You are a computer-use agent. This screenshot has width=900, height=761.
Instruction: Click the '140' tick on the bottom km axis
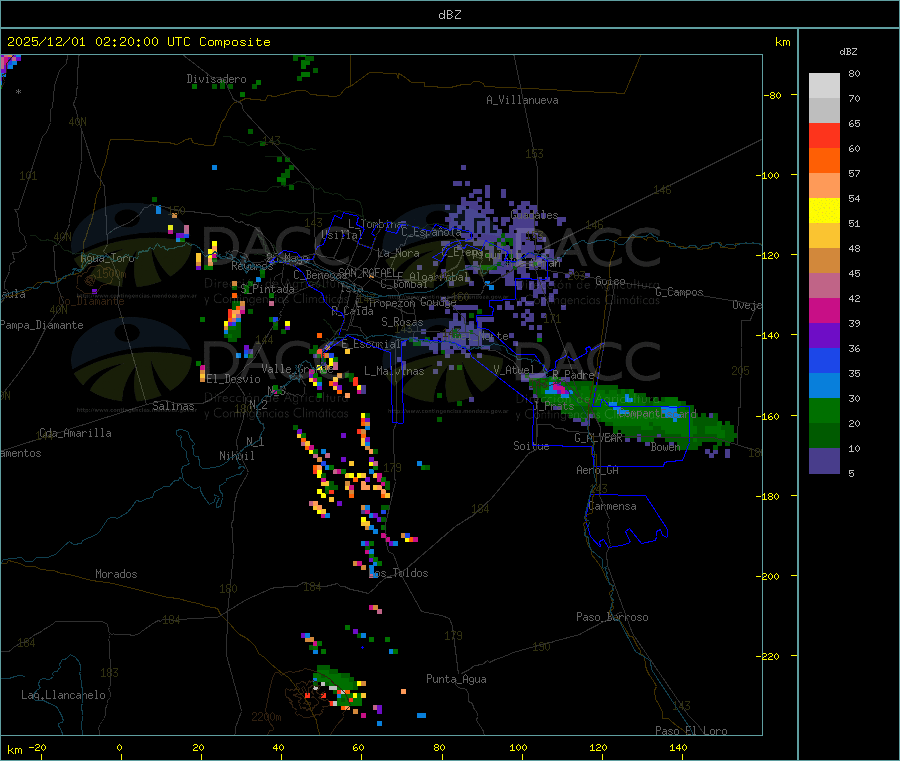678,747
